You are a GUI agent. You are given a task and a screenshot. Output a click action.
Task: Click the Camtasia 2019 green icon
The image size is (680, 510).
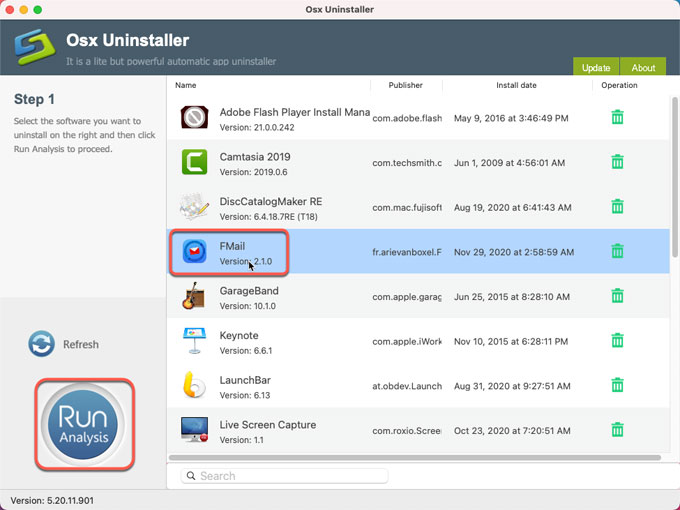pyautogui.click(x=194, y=162)
